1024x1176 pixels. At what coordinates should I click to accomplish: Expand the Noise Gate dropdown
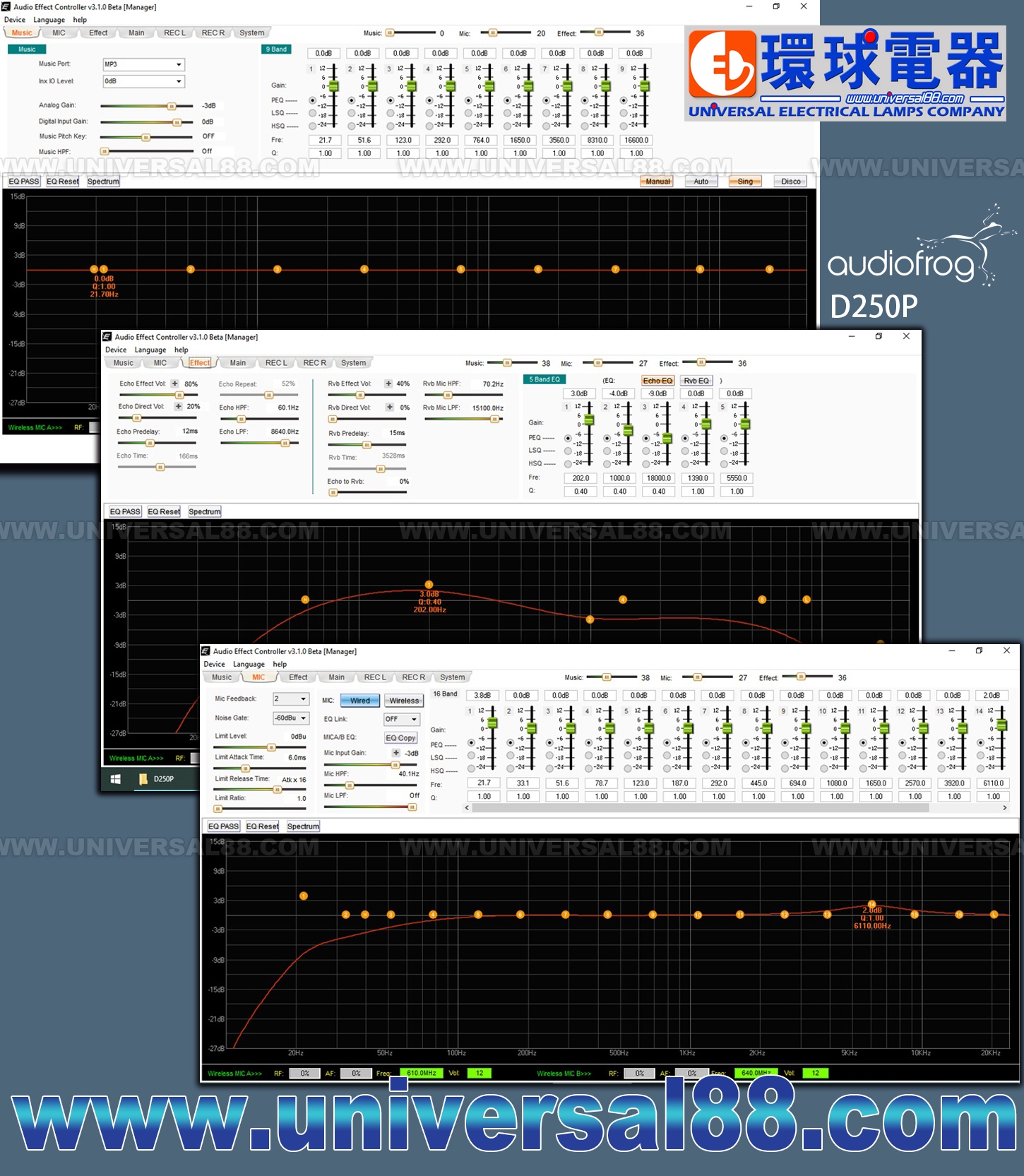click(291, 718)
